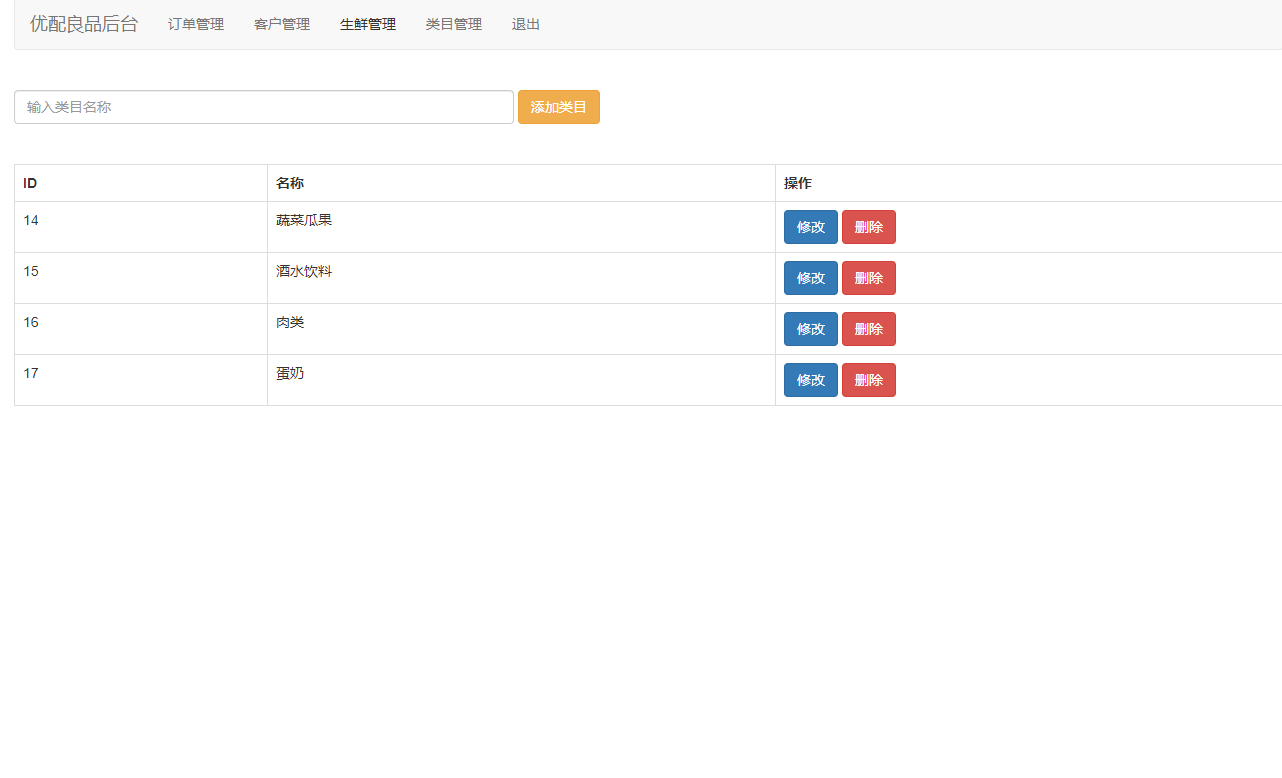Open the 订单管理 menu item

195,24
